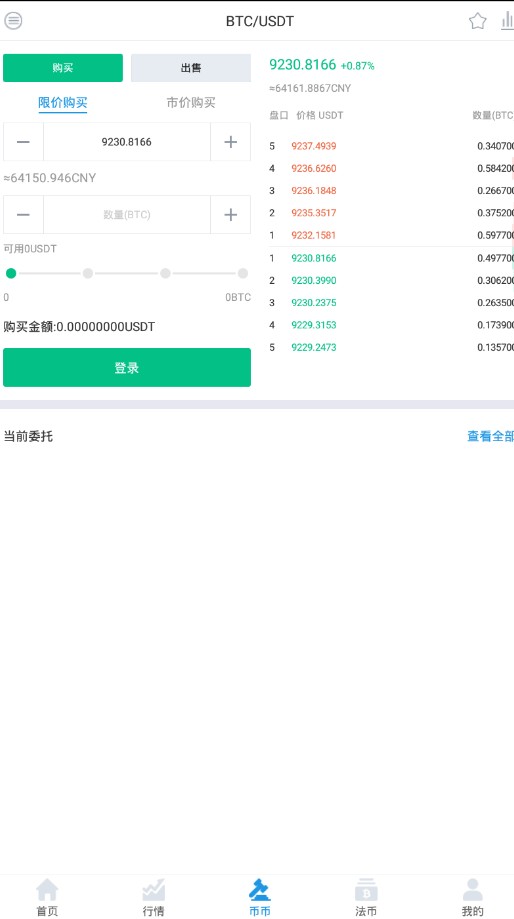
Task: Click the second dot on amount slider
Action: (x=88, y=273)
